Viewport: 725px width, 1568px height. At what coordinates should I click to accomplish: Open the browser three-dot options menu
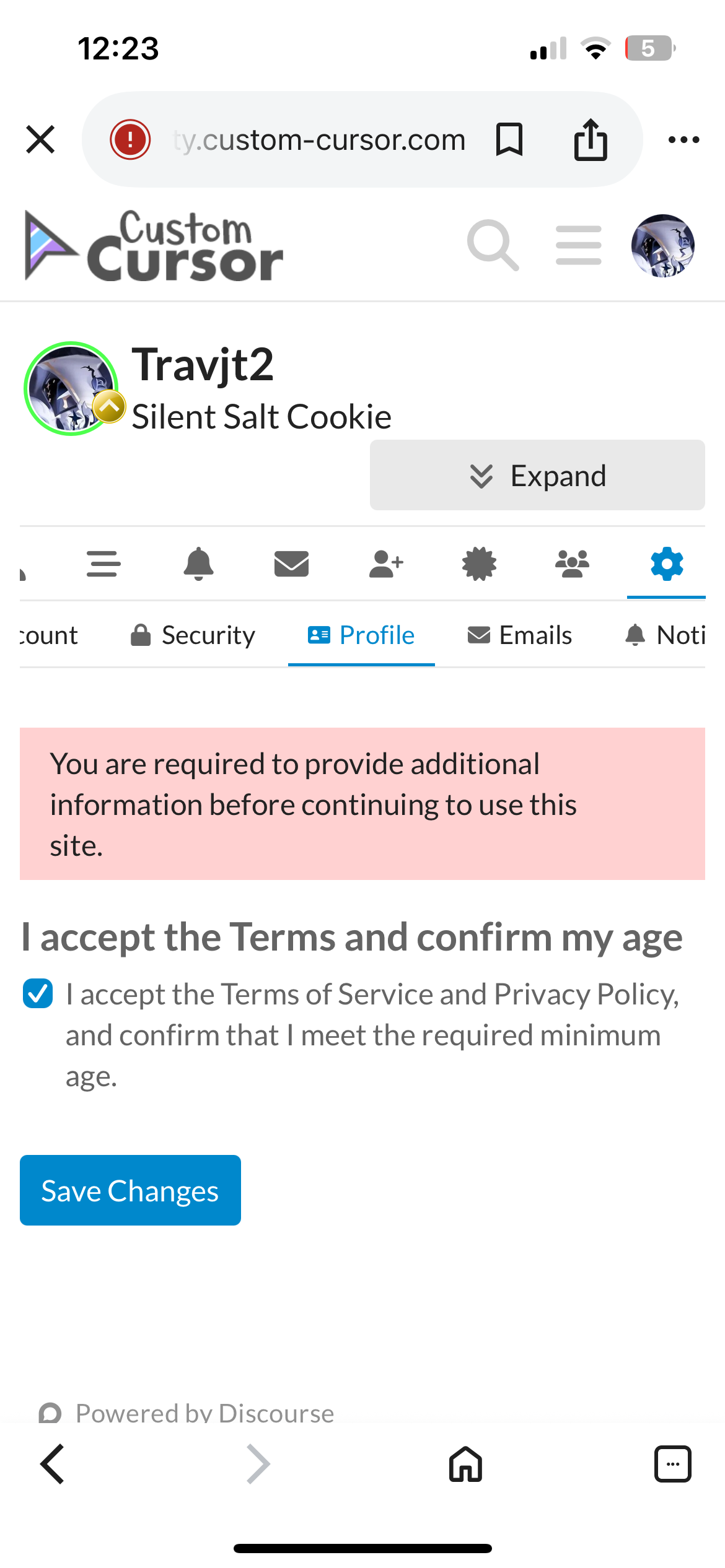683,140
